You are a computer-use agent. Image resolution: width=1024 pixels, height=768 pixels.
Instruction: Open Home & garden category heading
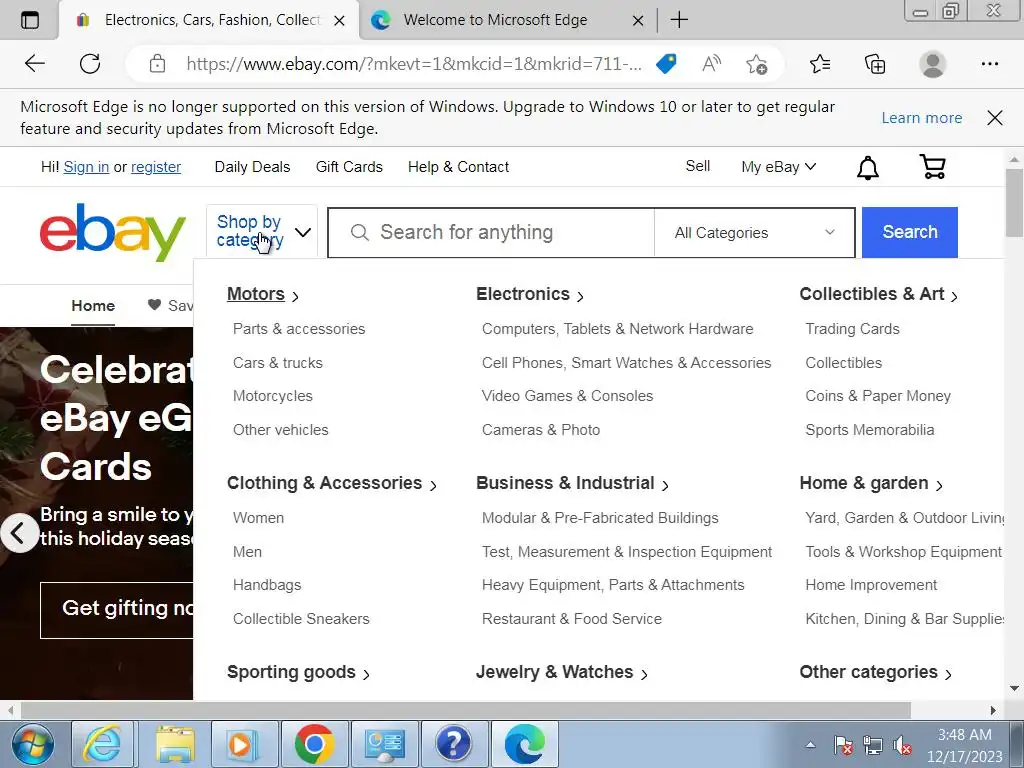click(863, 483)
